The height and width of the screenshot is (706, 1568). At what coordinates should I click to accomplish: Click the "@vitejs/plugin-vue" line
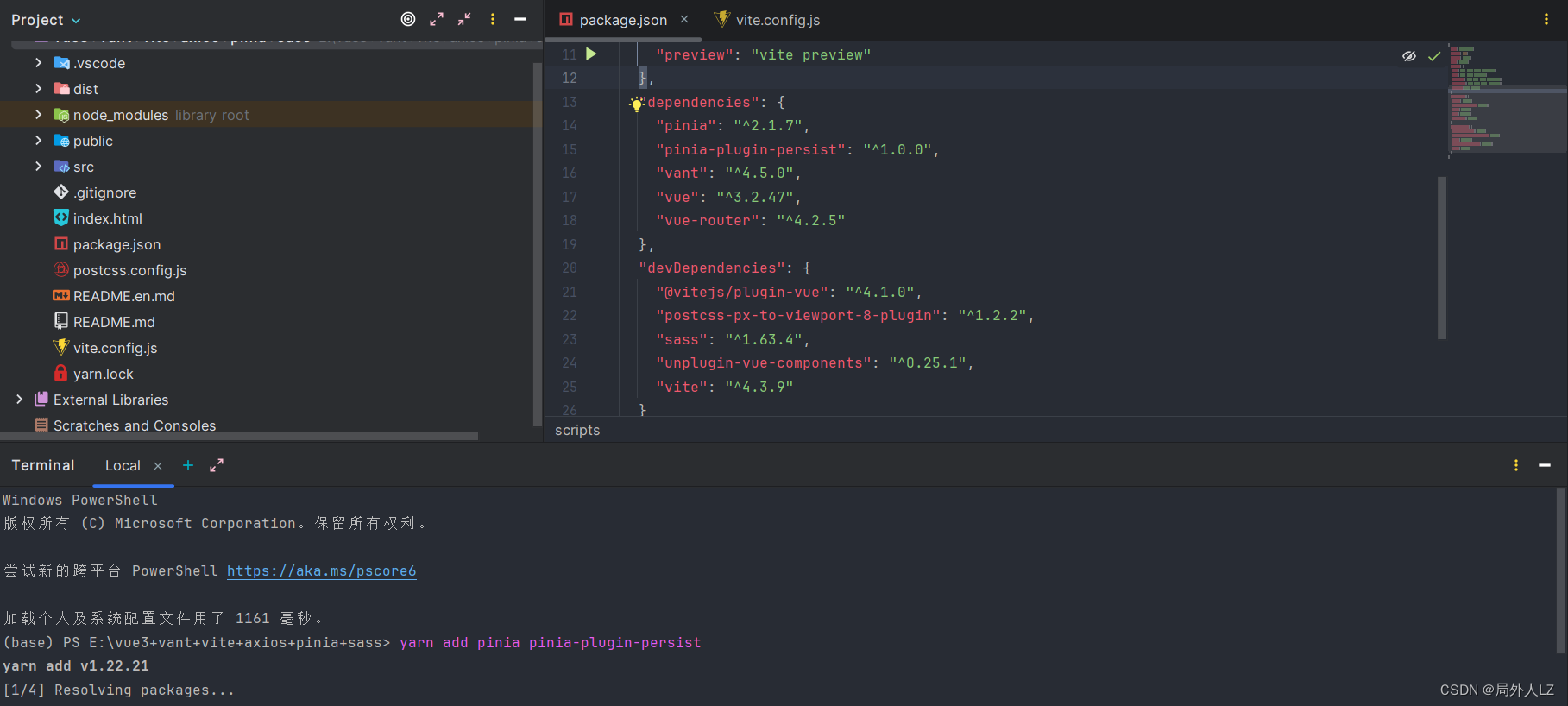789,293
